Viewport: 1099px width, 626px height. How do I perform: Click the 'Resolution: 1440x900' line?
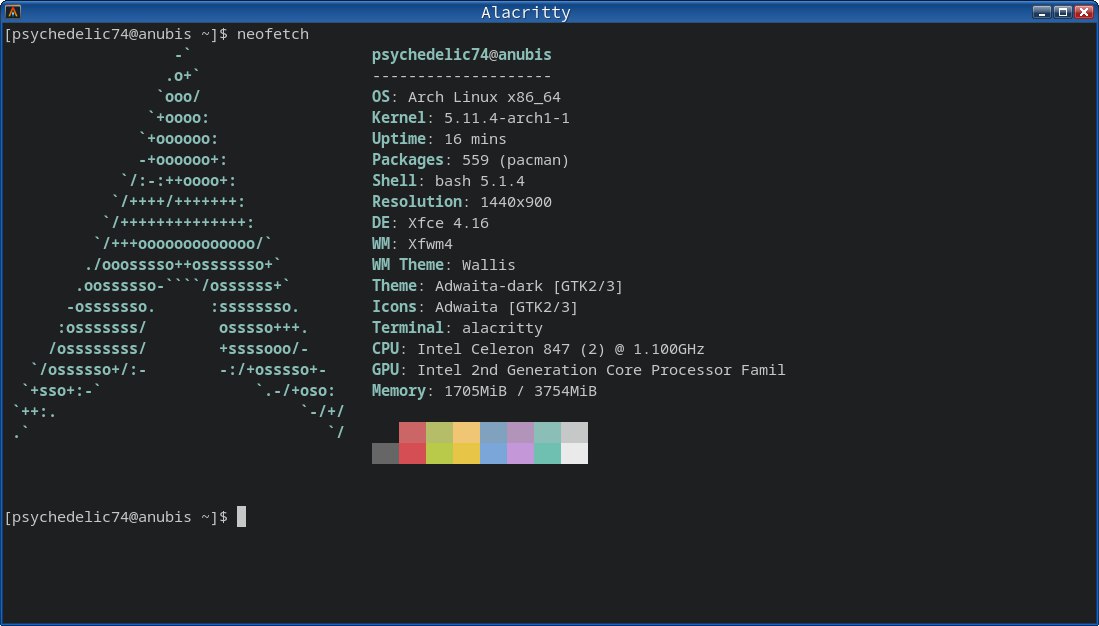coord(462,202)
